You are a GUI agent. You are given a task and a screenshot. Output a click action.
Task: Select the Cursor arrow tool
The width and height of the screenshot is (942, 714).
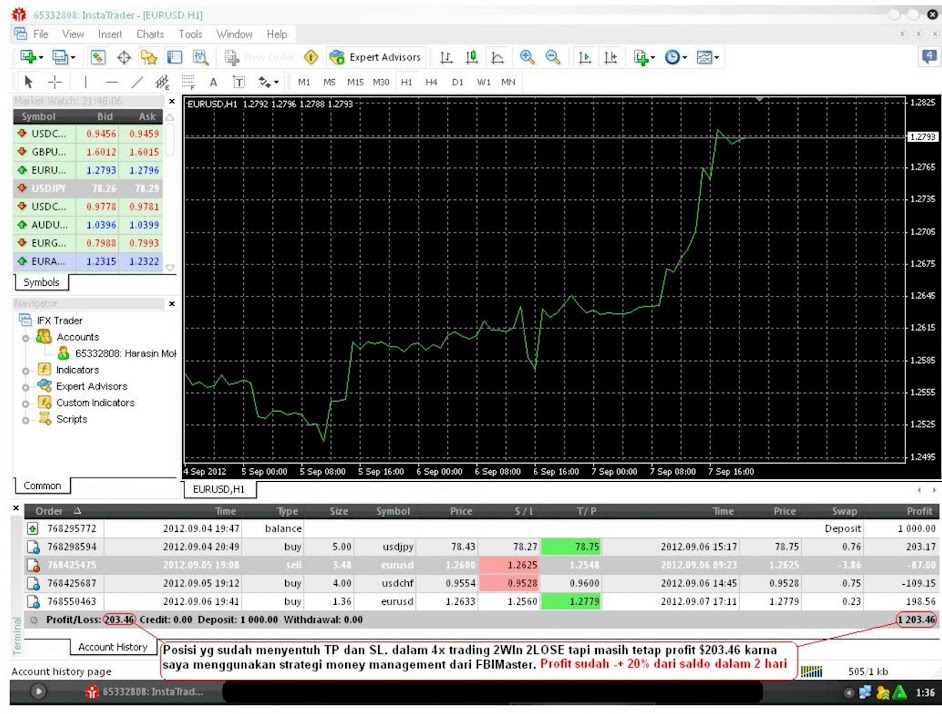(x=28, y=82)
